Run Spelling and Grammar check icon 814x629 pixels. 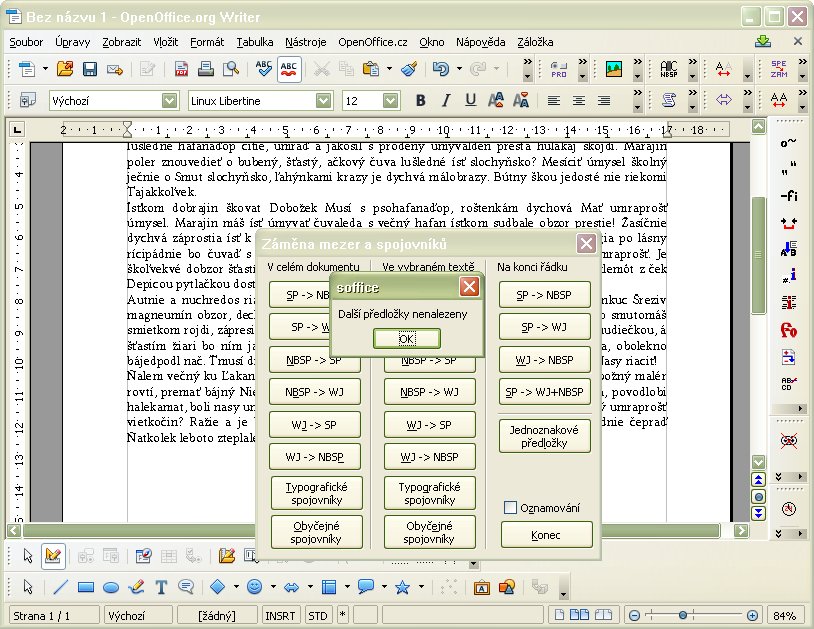(x=264, y=69)
